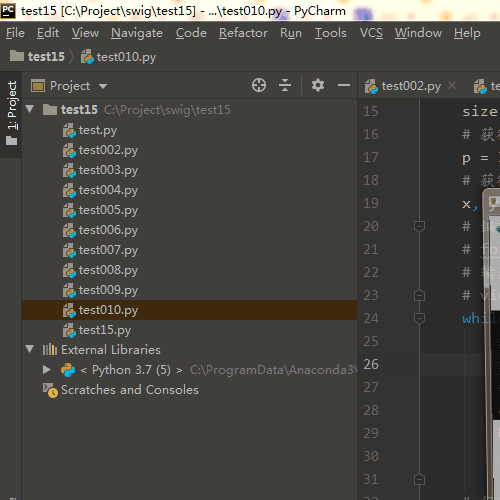Open the Edit menu
The height and width of the screenshot is (500, 500).
click(48, 33)
